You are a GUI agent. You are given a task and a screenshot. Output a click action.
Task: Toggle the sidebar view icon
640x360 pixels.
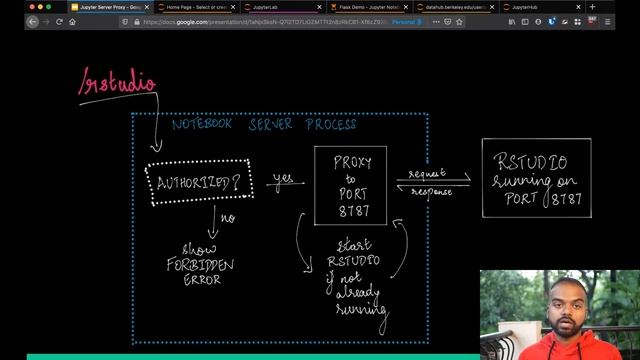point(525,22)
